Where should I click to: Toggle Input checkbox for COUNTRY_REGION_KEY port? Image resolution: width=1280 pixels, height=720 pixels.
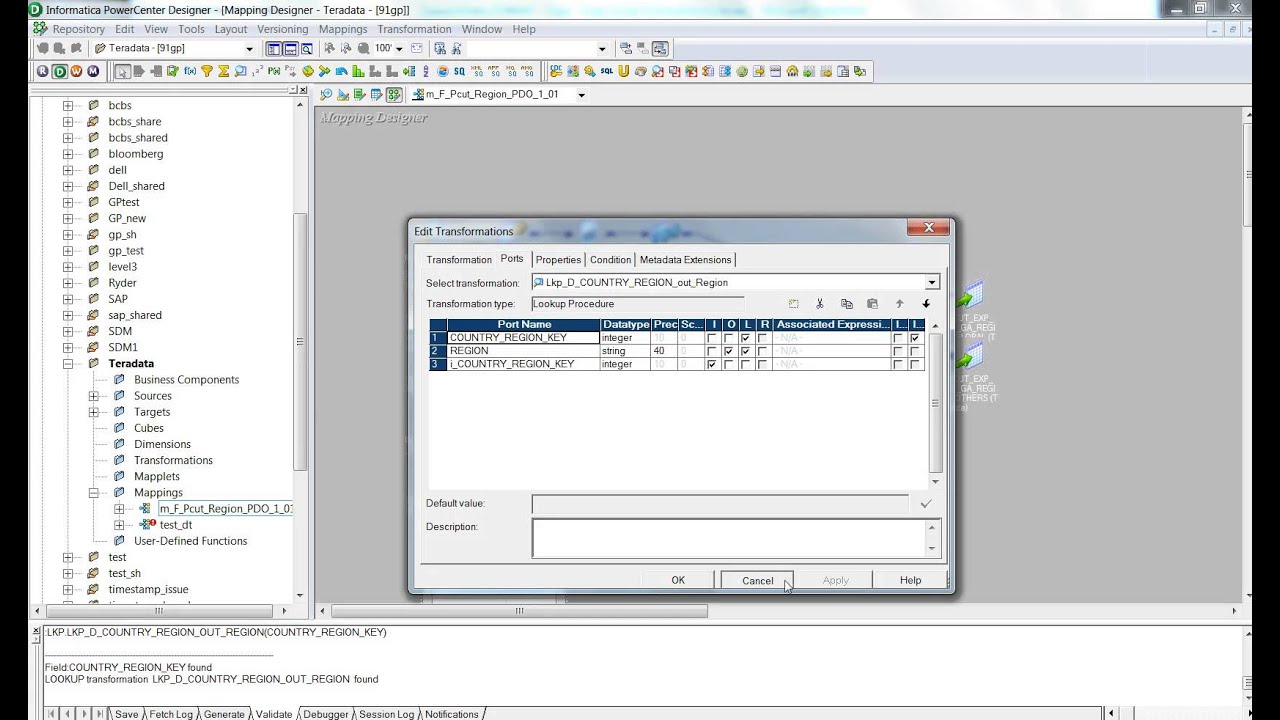(x=712, y=338)
